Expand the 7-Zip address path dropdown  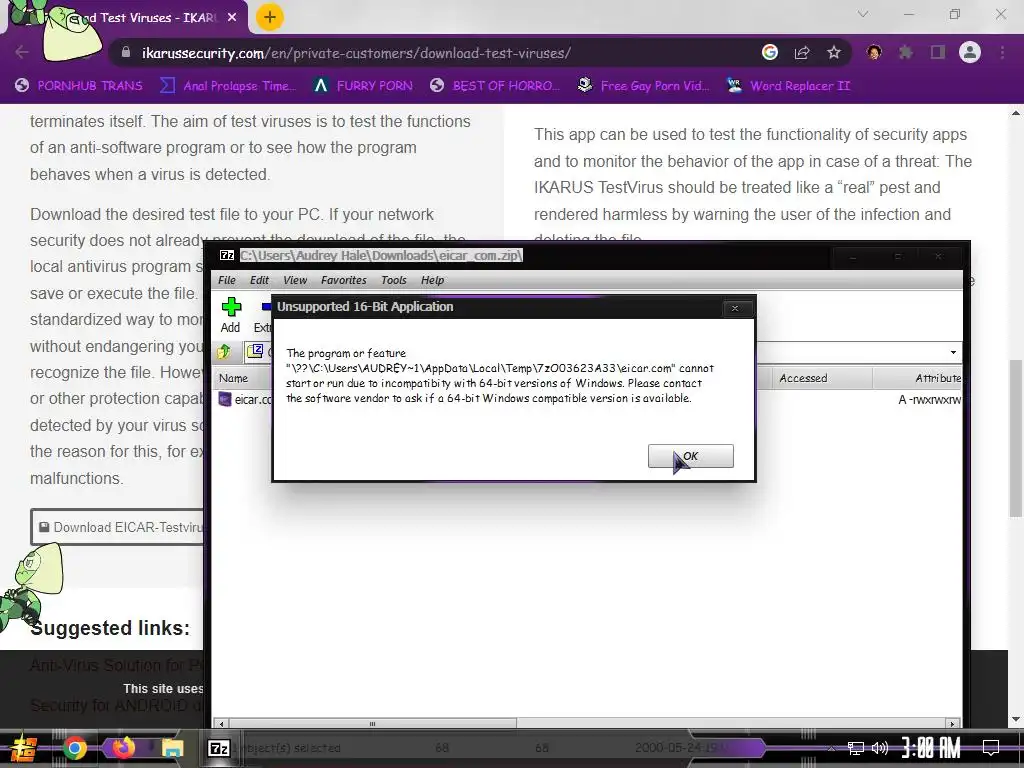(953, 353)
